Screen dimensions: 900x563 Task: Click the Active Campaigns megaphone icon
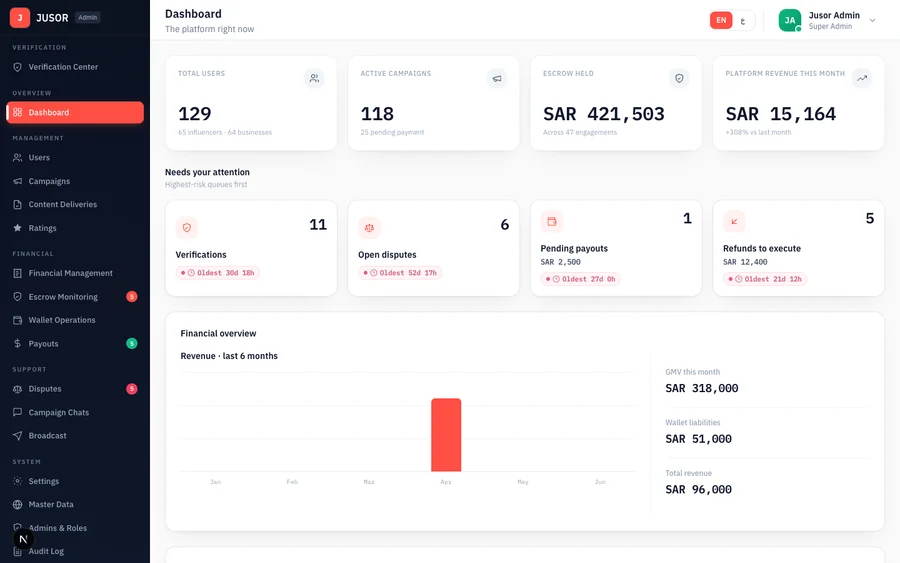[x=496, y=78]
